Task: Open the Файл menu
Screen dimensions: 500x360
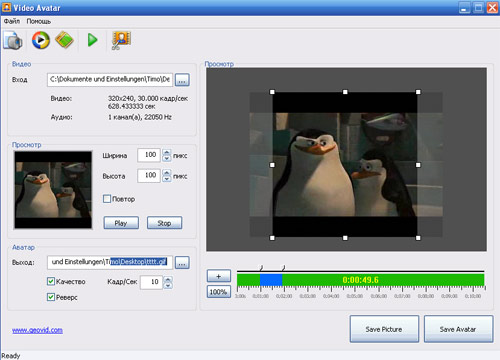Action: coord(12,21)
